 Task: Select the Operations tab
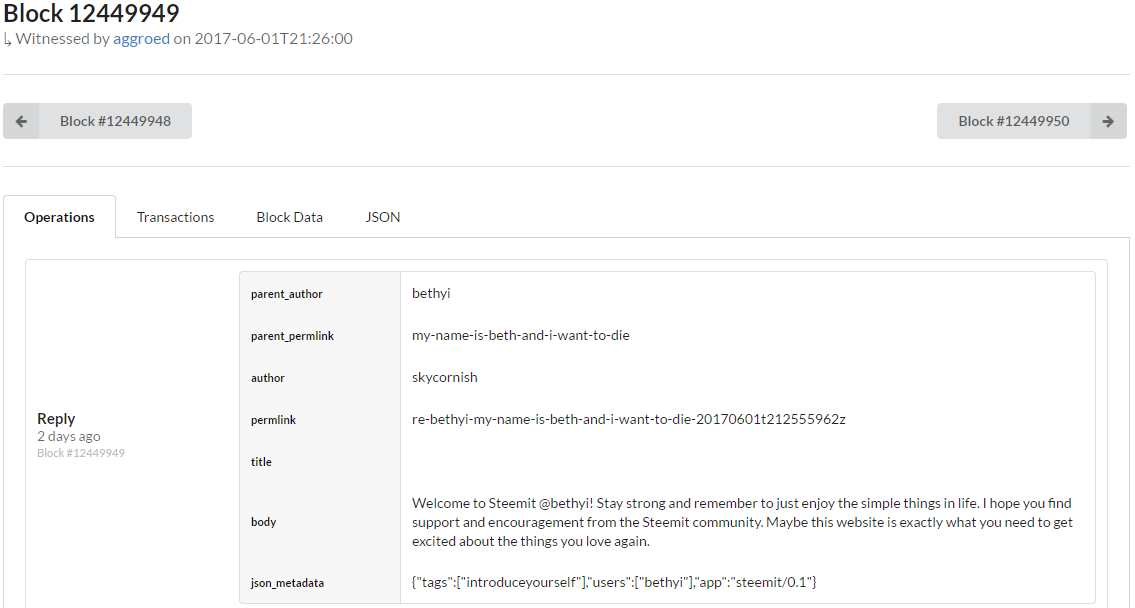[x=60, y=217]
